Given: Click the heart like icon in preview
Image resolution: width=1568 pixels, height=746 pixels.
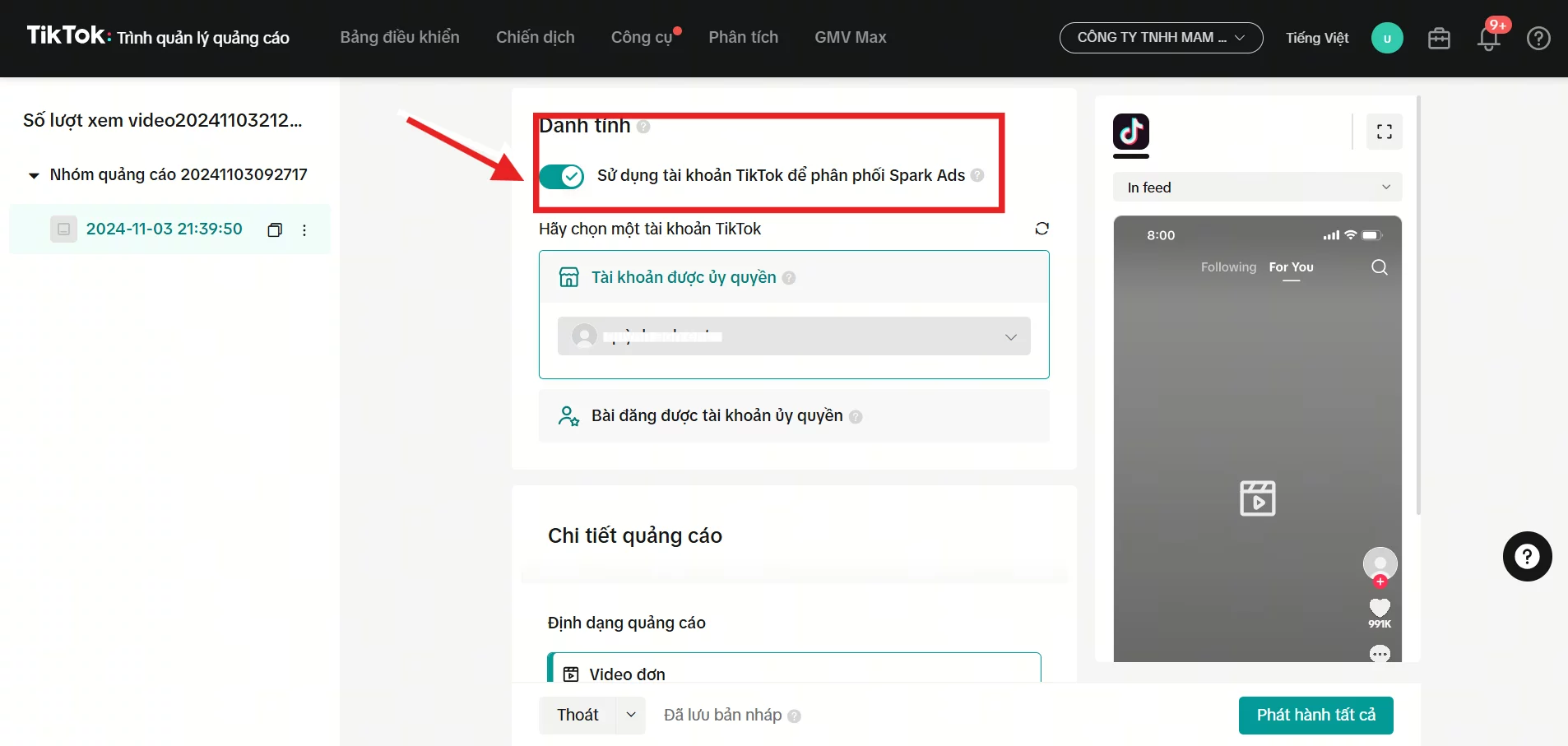Looking at the screenshot, I should point(1380,607).
